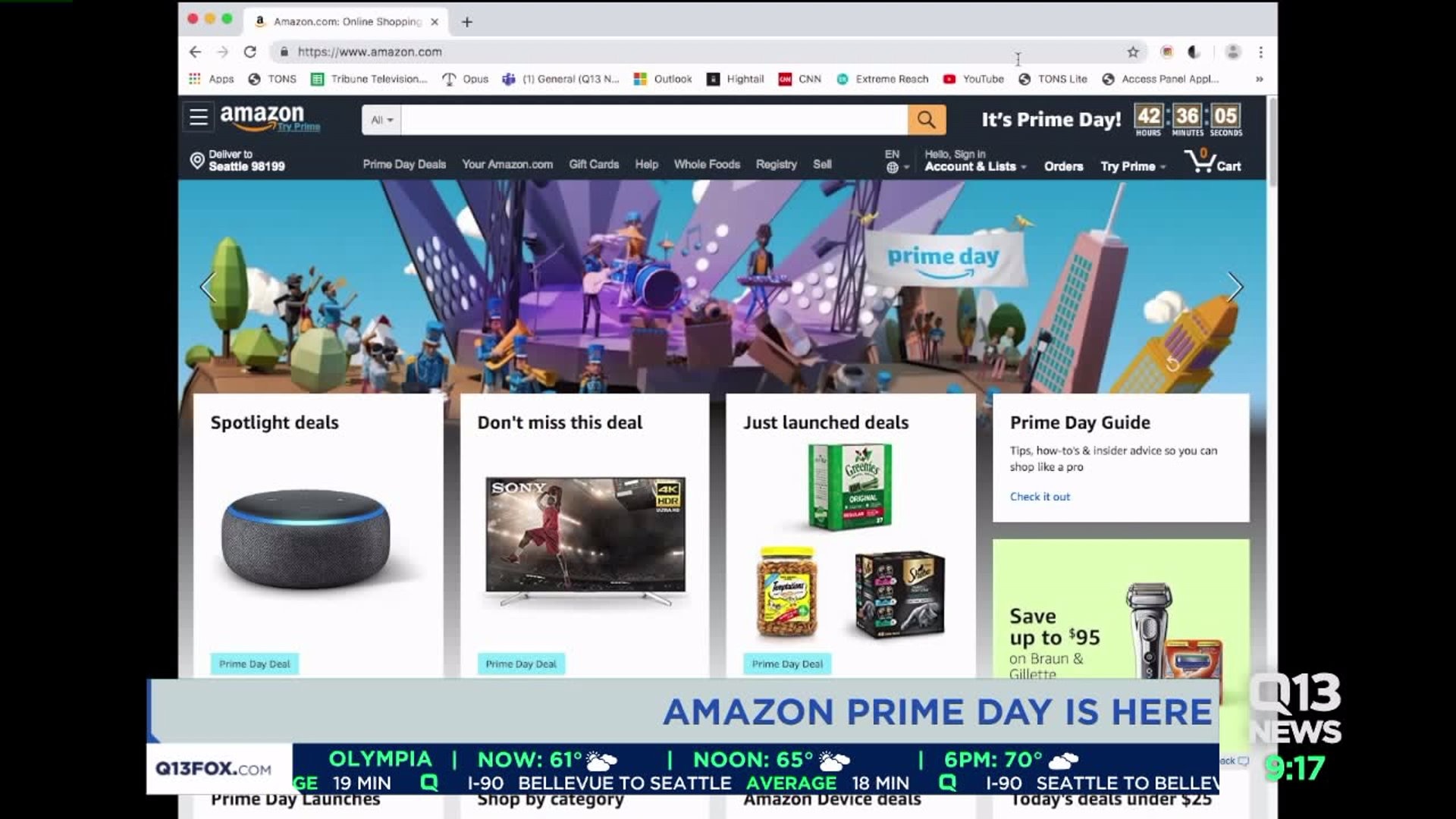Click the browser back arrow
1456x819 pixels.
point(195,52)
